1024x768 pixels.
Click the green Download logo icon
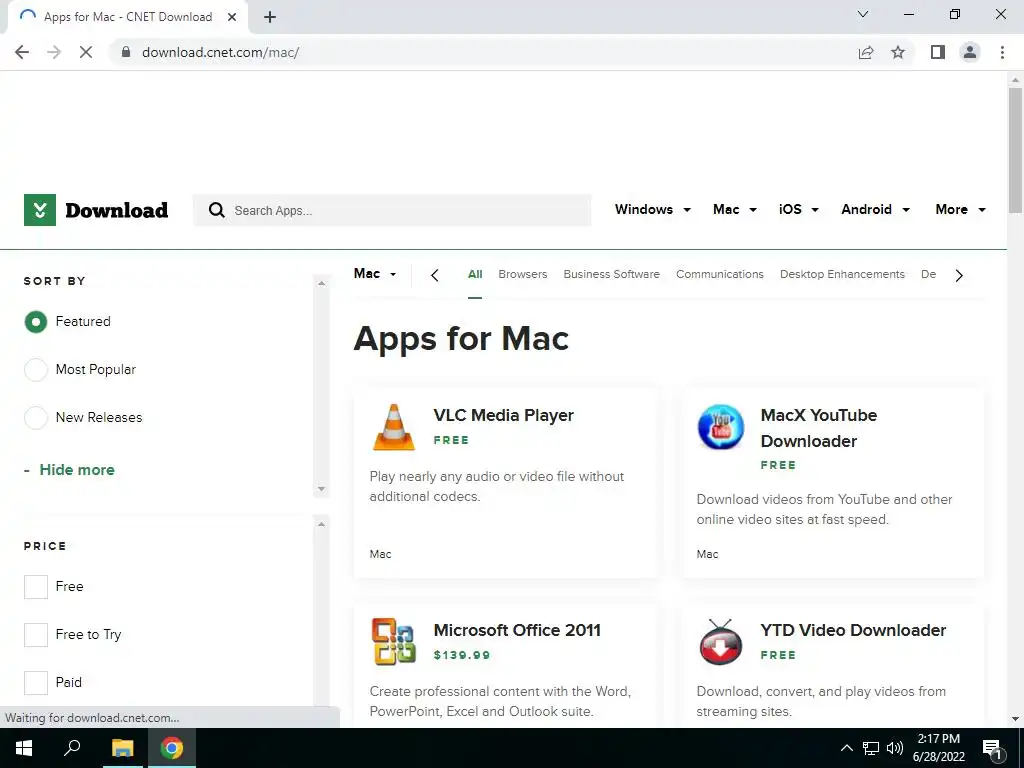pyautogui.click(x=40, y=210)
